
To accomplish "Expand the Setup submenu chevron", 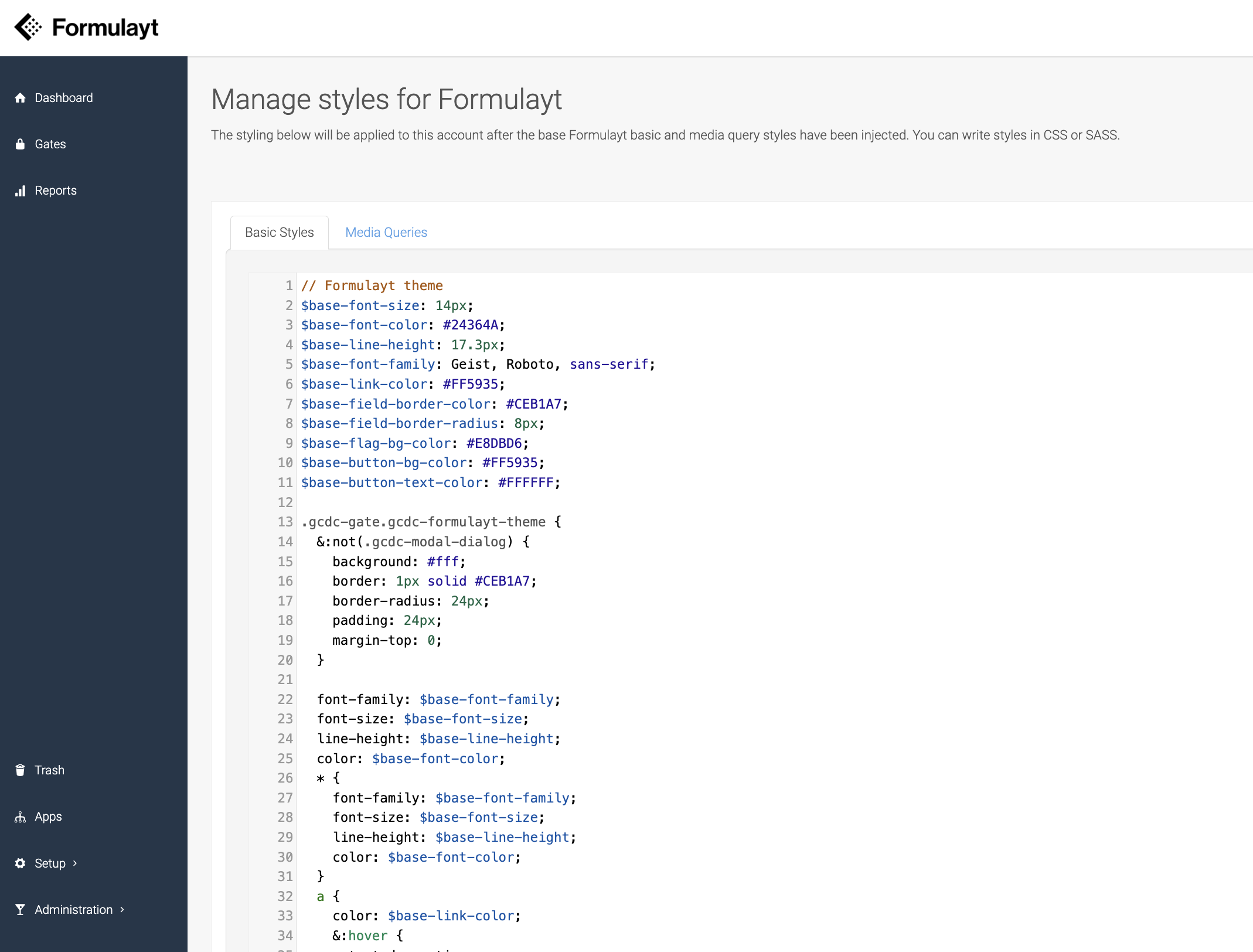I will (x=75, y=863).
